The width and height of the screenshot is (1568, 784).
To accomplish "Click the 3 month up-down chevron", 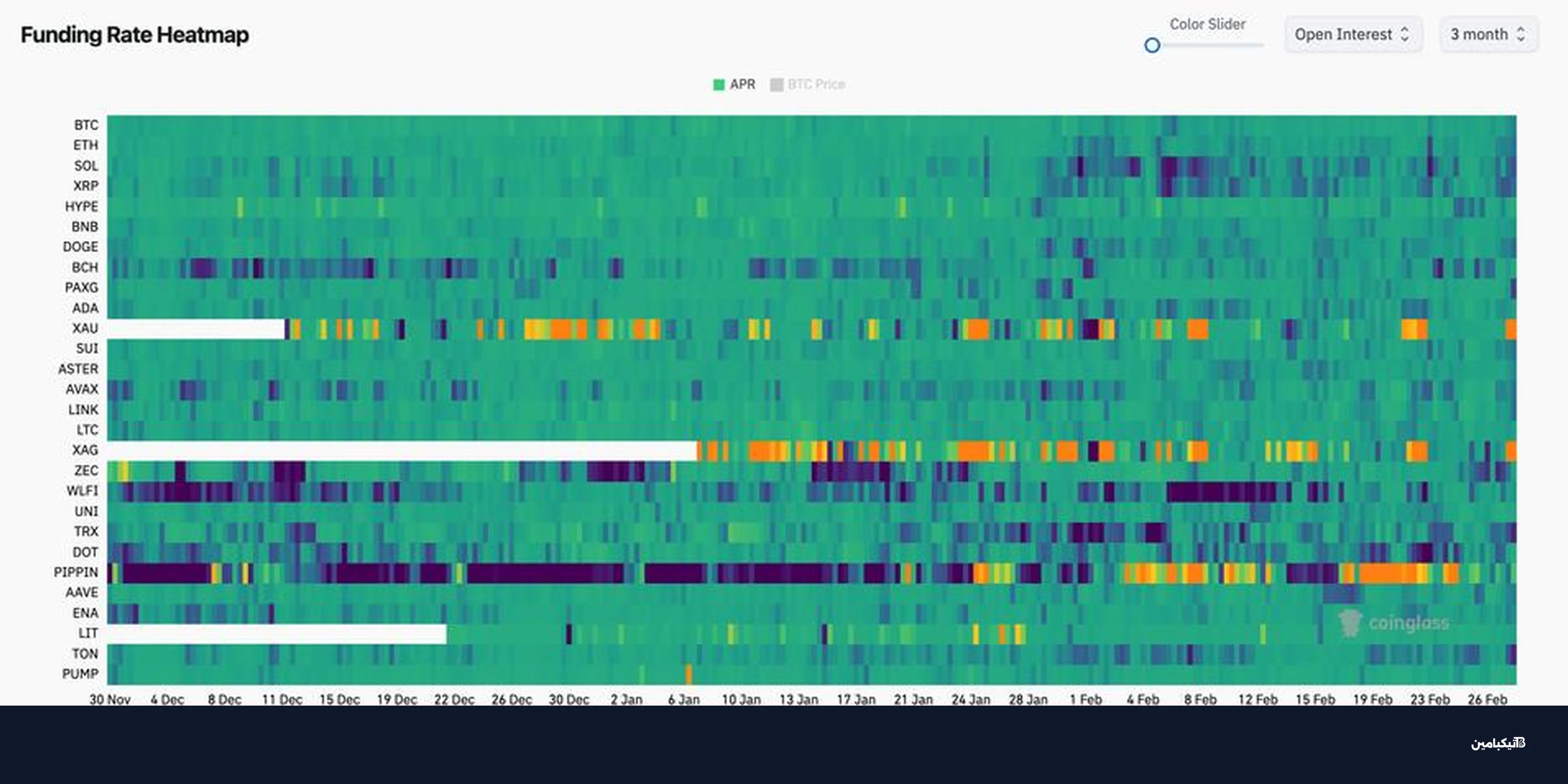I will click(x=1520, y=34).
